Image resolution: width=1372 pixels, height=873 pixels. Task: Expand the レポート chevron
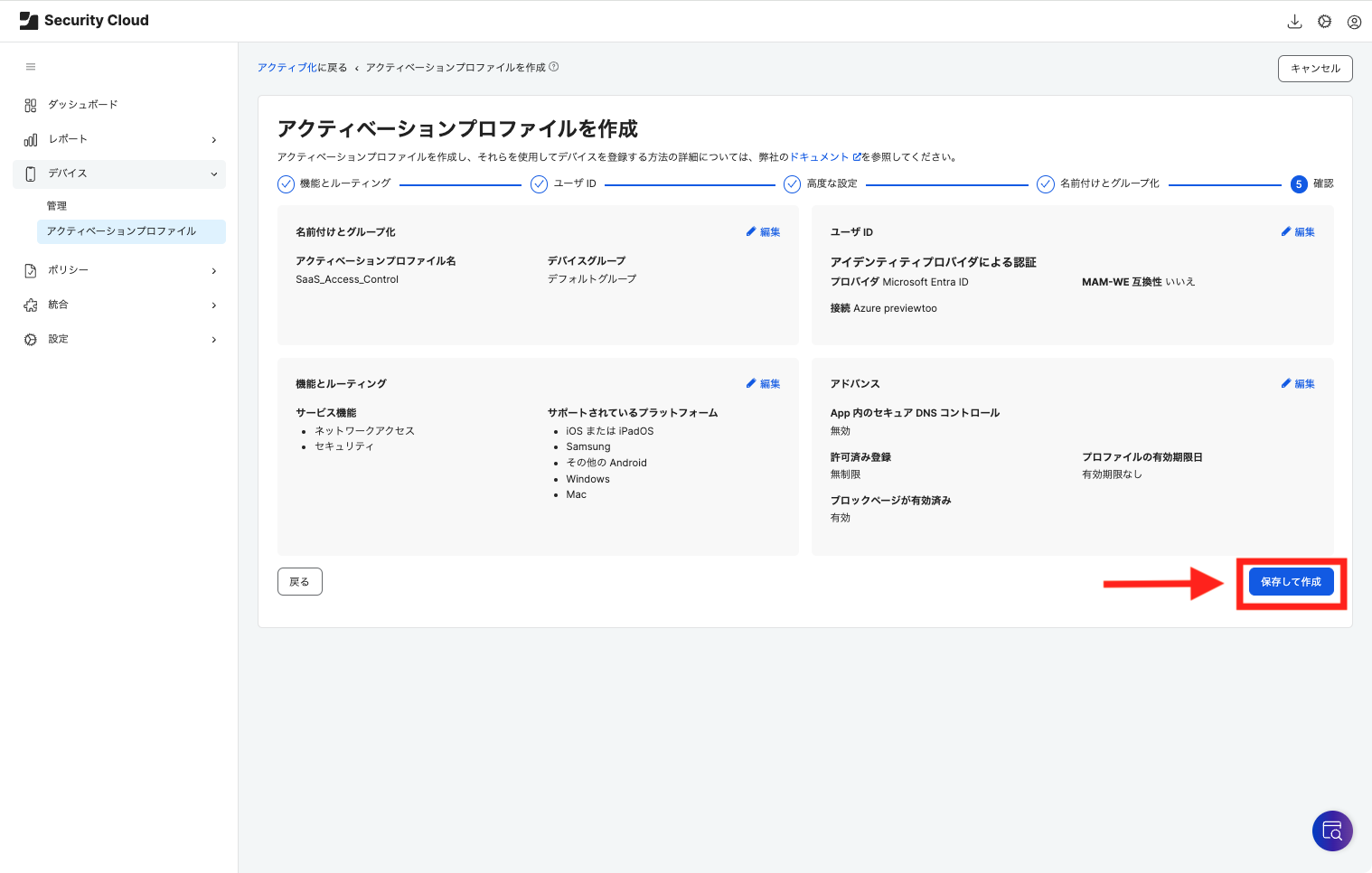point(214,140)
